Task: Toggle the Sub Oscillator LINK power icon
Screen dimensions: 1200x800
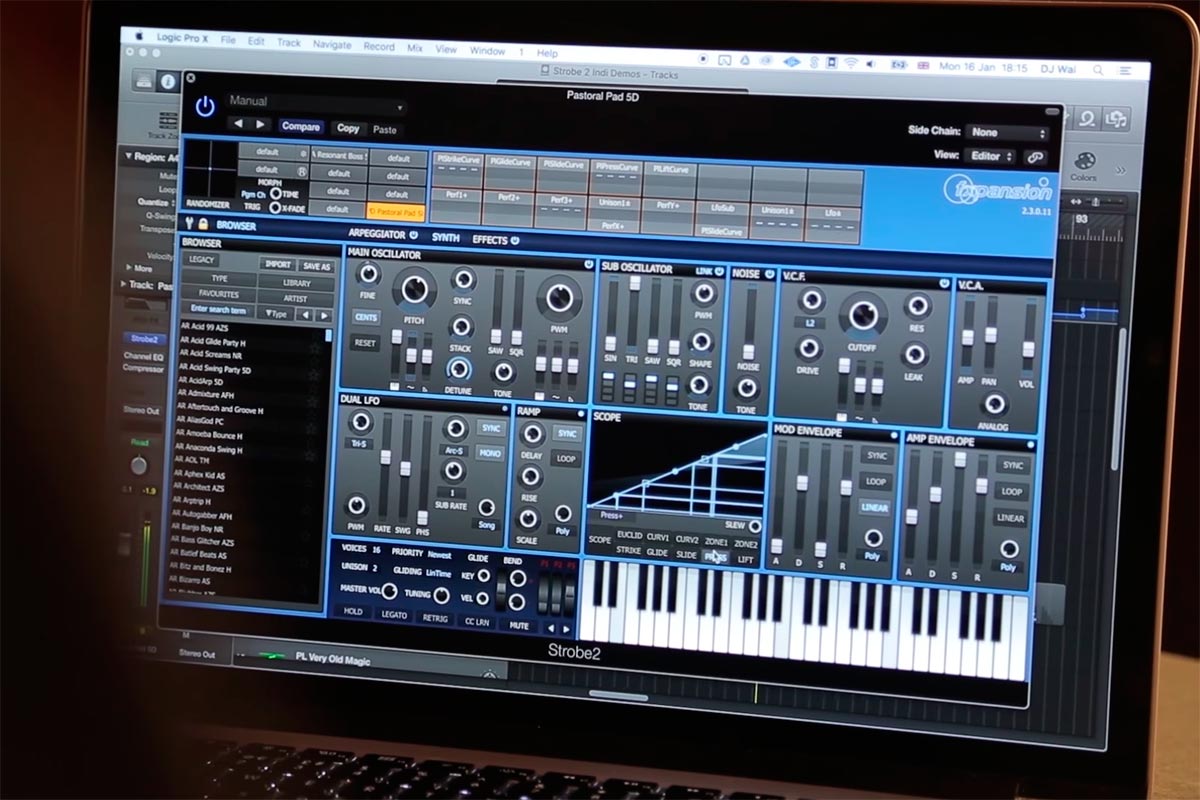Action: pyautogui.click(x=721, y=271)
